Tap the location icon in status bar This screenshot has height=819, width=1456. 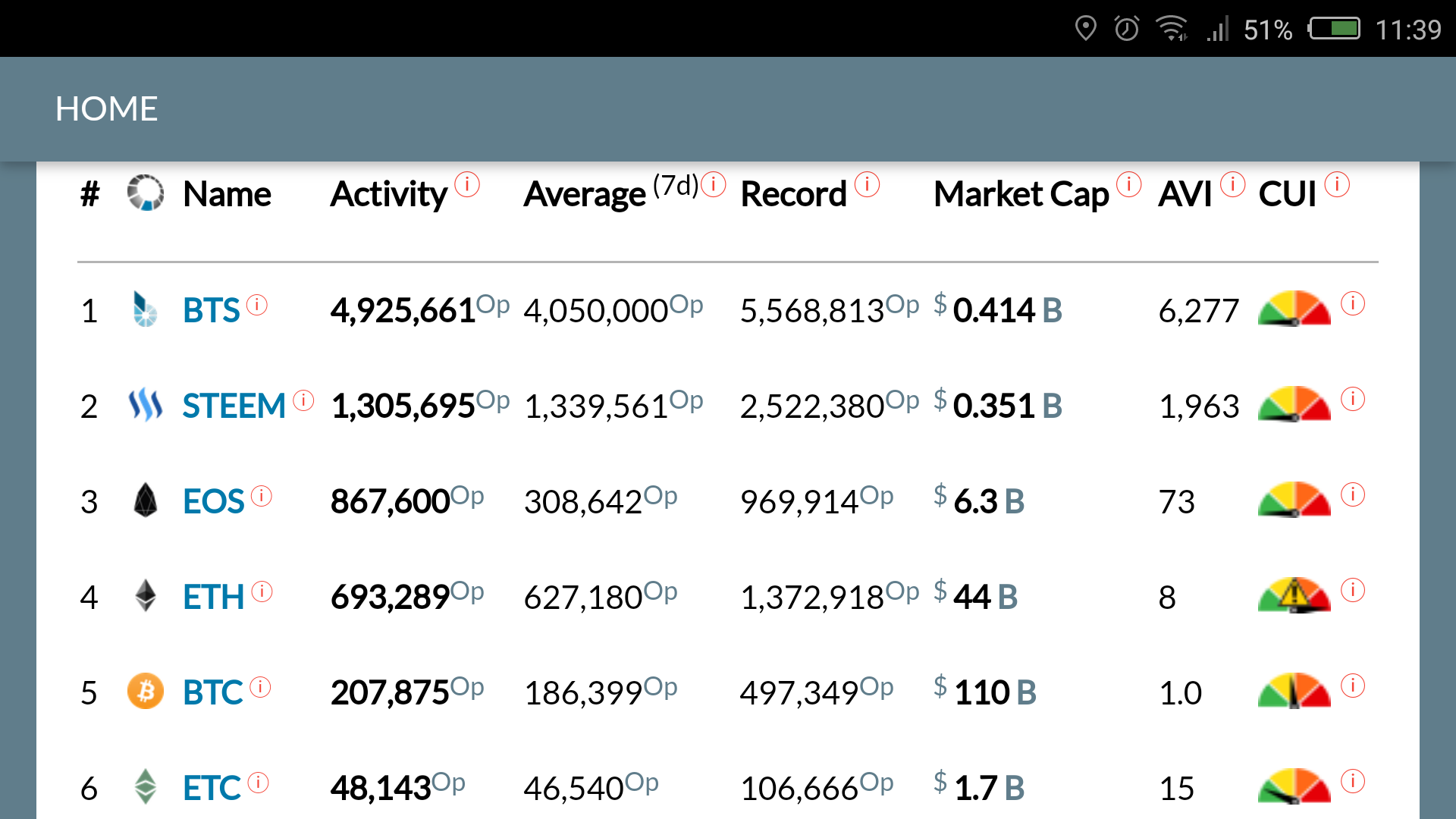click(1086, 29)
